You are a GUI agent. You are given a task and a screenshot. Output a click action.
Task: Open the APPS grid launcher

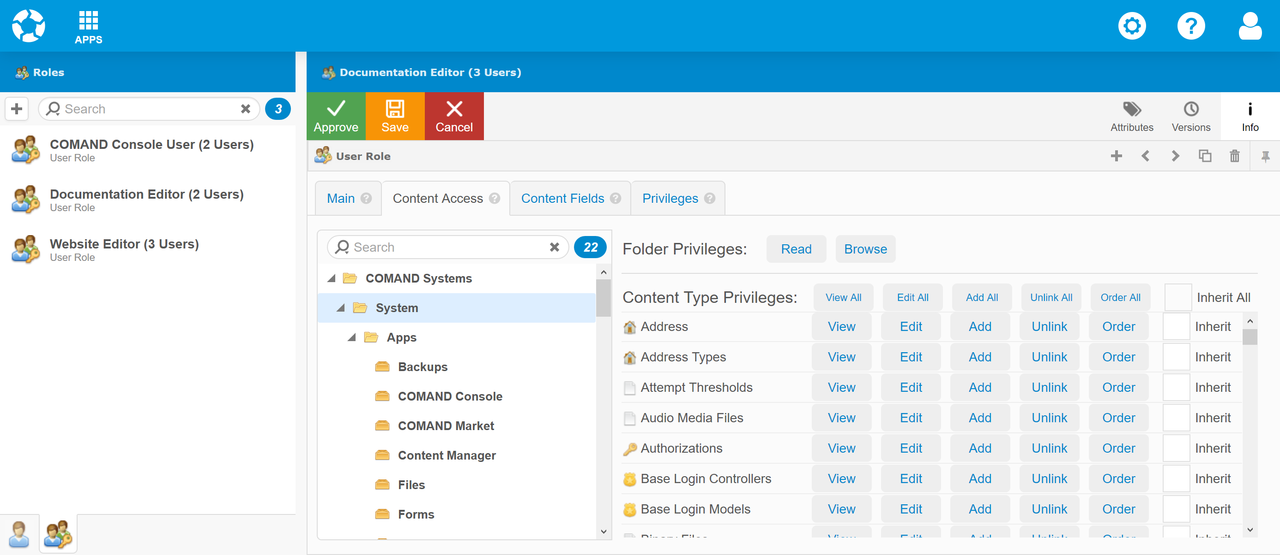click(88, 26)
